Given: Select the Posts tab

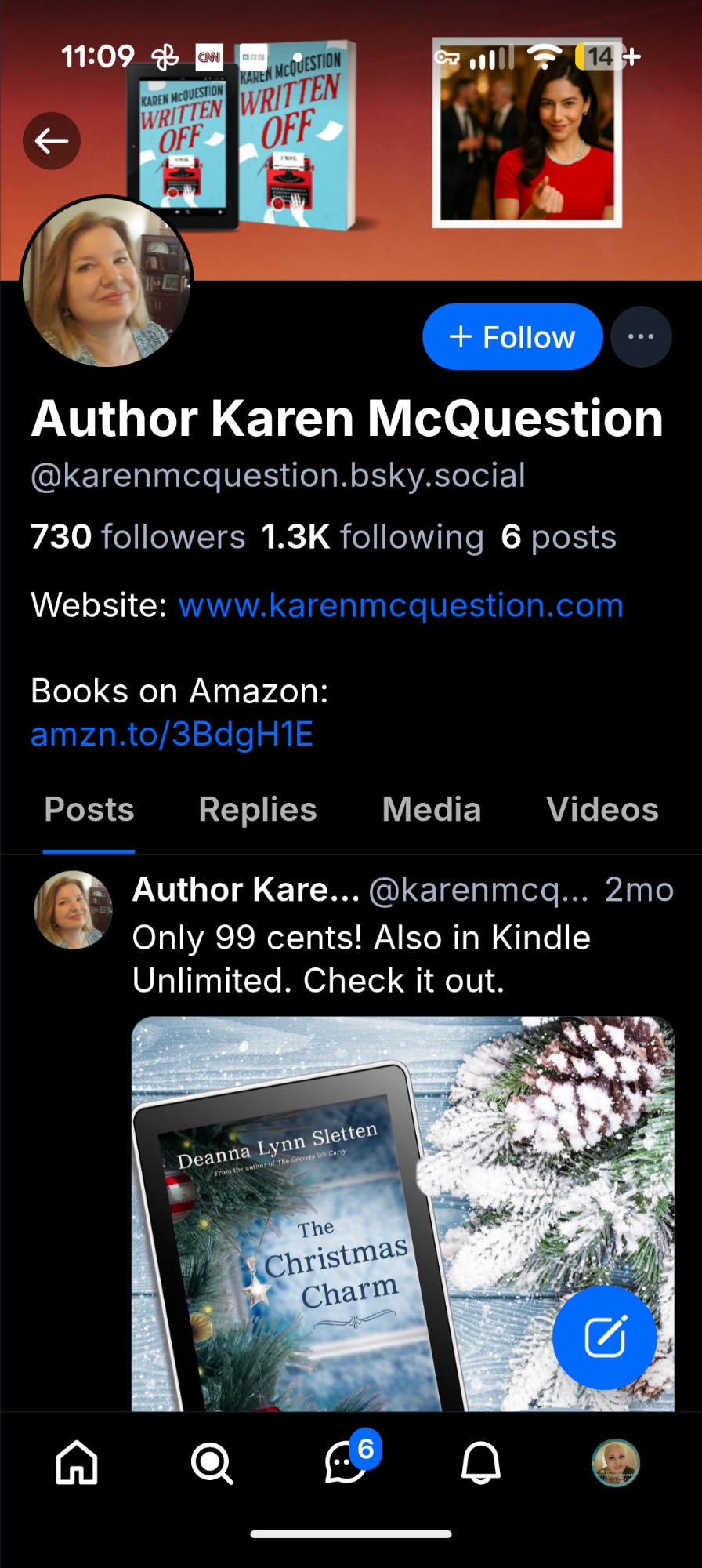Looking at the screenshot, I should [x=89, y=810].
